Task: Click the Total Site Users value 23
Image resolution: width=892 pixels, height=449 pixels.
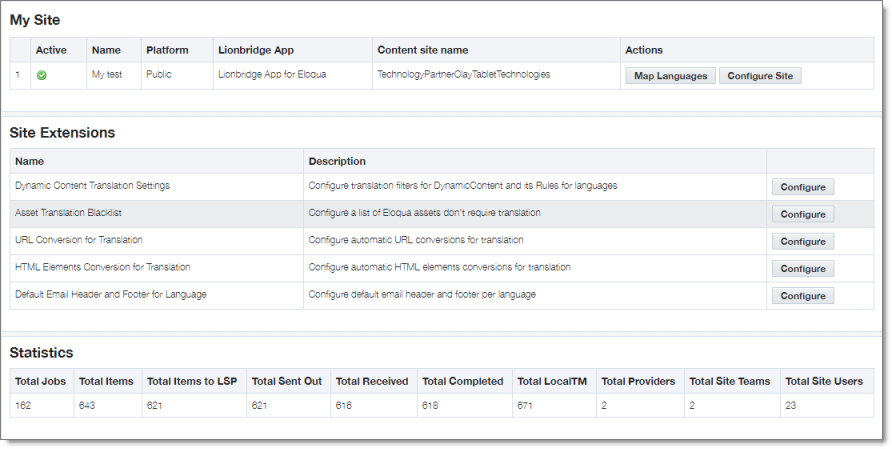Action: [791, 406]
